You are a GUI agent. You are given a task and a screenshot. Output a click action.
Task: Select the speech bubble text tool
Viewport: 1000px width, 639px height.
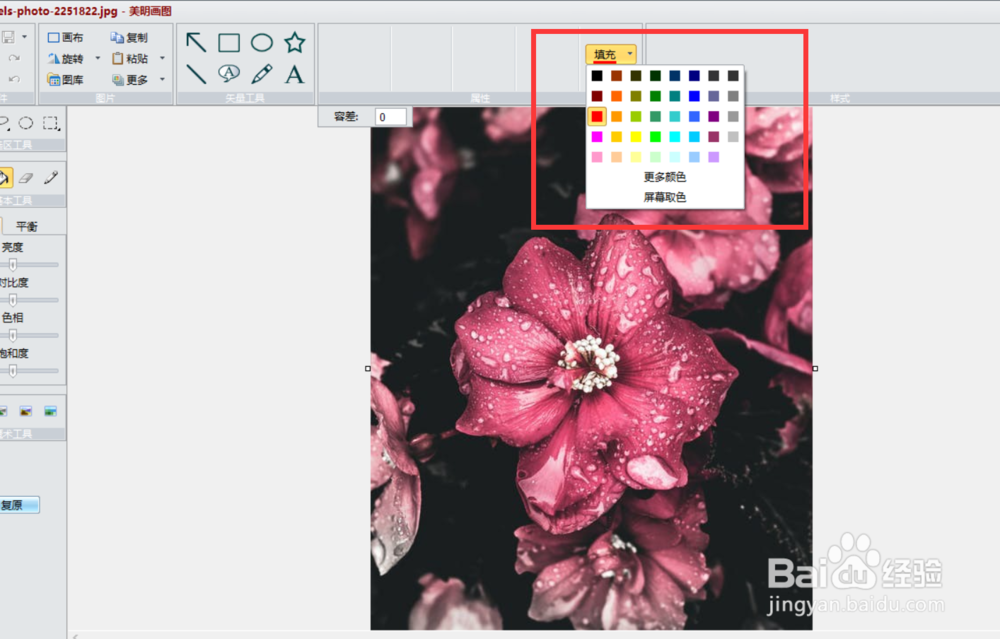[x=229, y=74]
